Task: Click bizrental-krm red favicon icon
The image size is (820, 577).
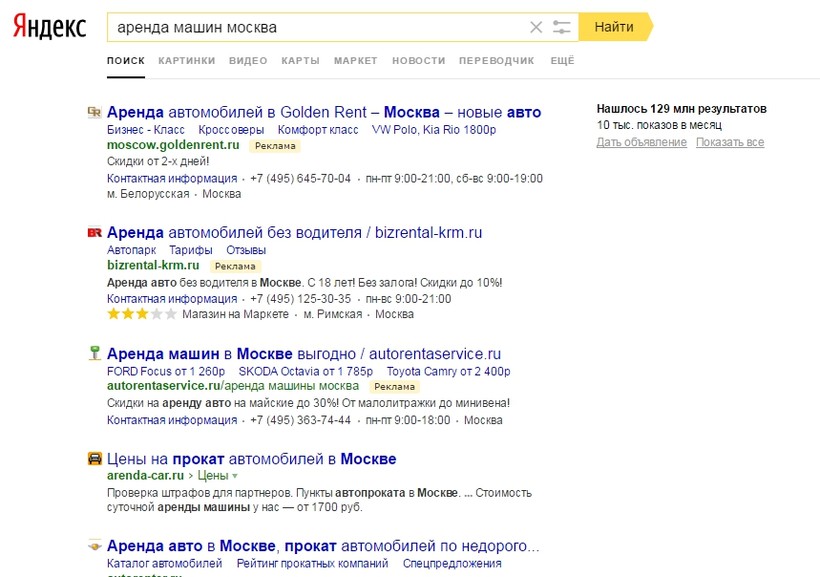Action: (x=94, y=233)
